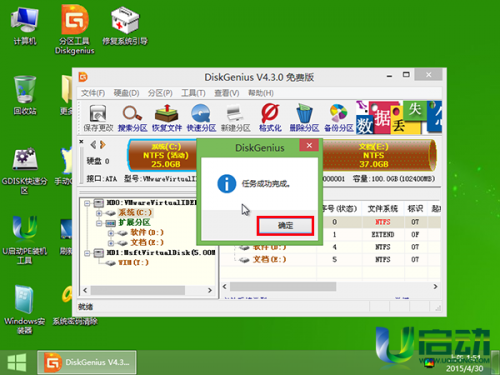Click the Save Changes (保存更改) toolbar icon
Viewport: 500px width, 375px height.
click(98, 117)
